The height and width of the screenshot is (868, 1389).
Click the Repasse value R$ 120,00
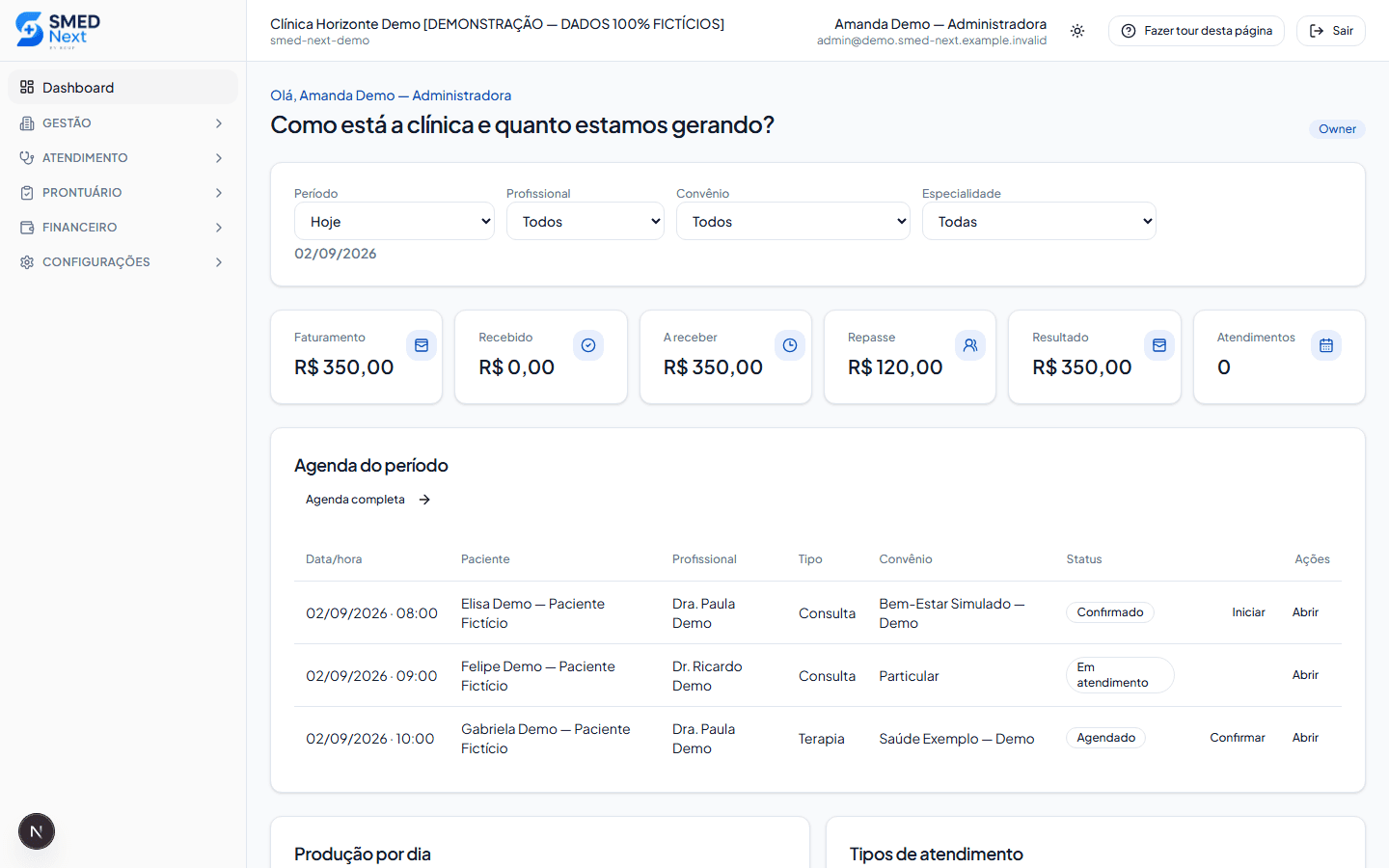(x=895, y=367)
